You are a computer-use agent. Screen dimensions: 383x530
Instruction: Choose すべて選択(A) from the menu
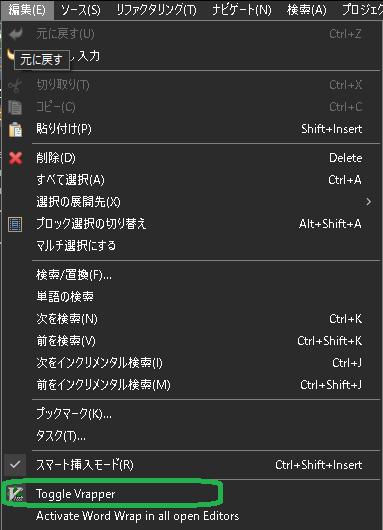click(x=191, y=179)
